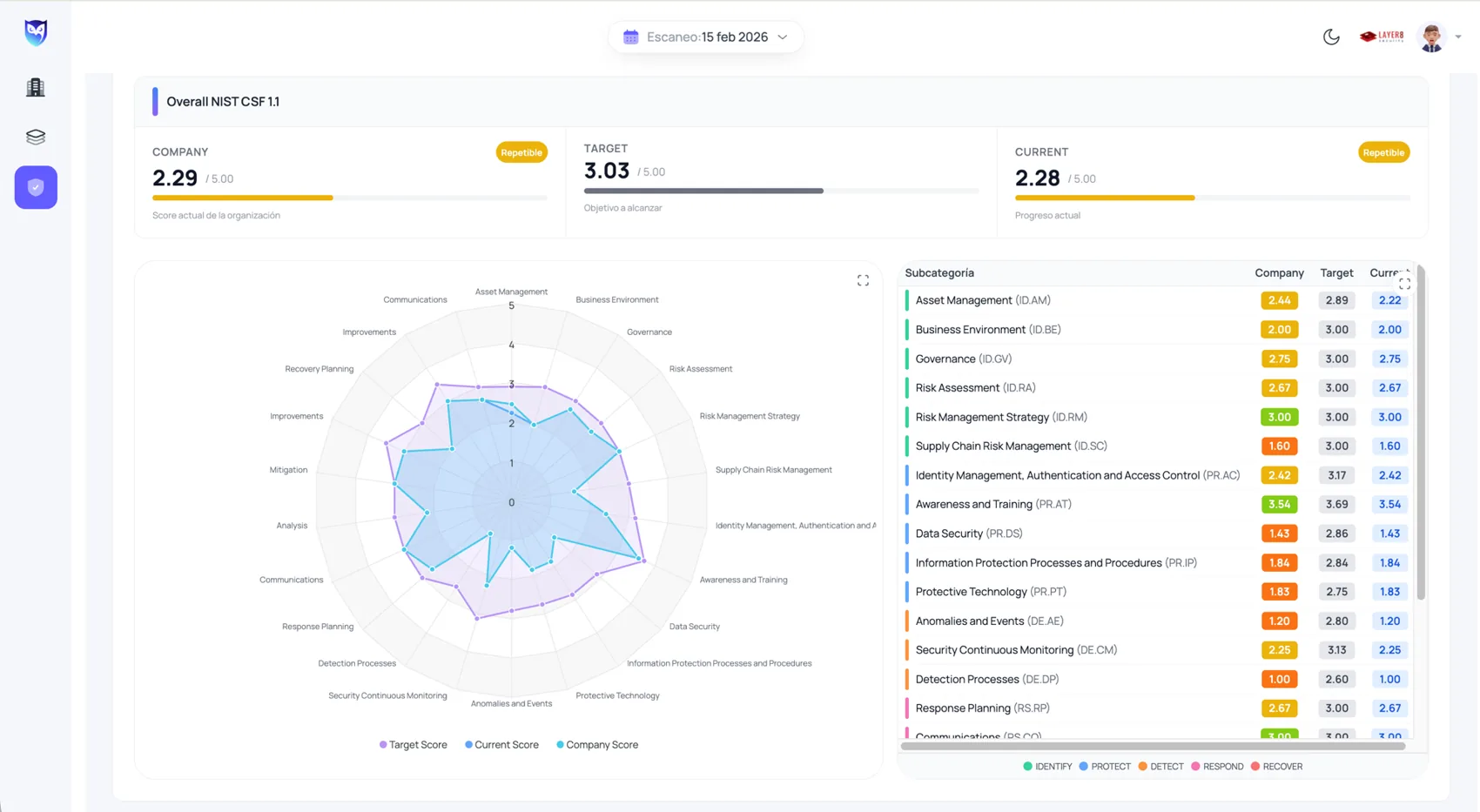This screenshot has height=812, width=1480.
Task: Select Business Environment (ID.BE) row
Action: pos(1157,330)
